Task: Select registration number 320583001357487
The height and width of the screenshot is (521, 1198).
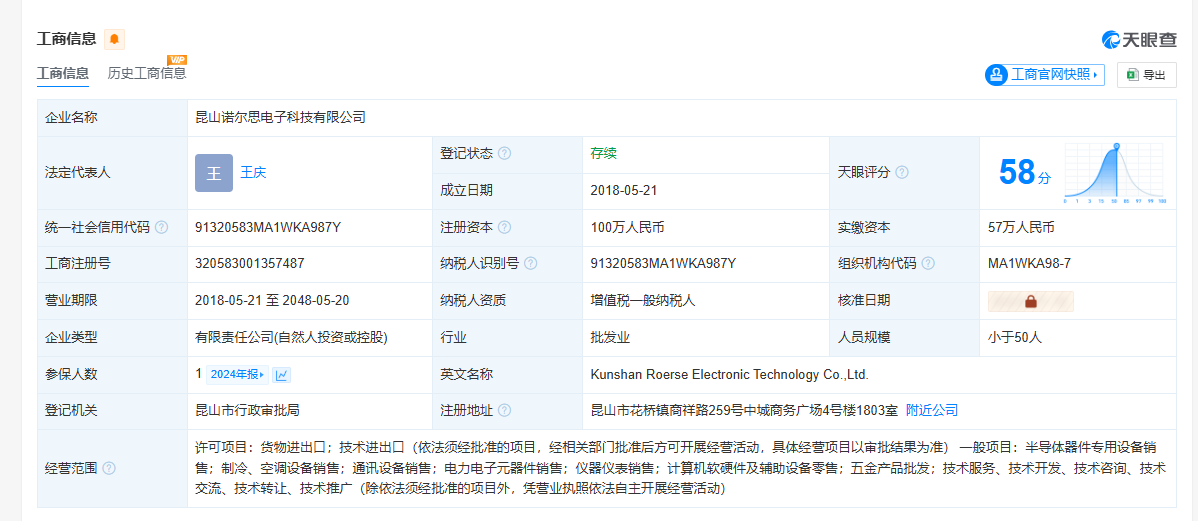Action: (250, 264)
